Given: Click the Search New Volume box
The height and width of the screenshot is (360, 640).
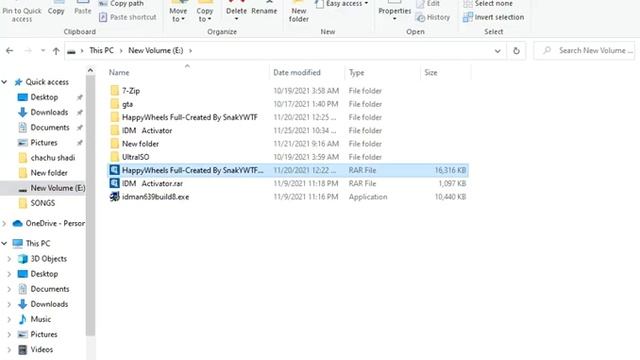Looking at the screenshot, I should click(584, 51).
